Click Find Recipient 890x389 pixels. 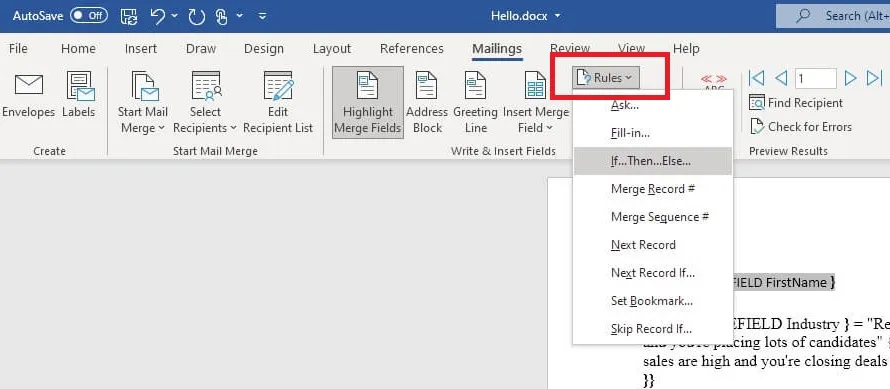tap(796, 103)
